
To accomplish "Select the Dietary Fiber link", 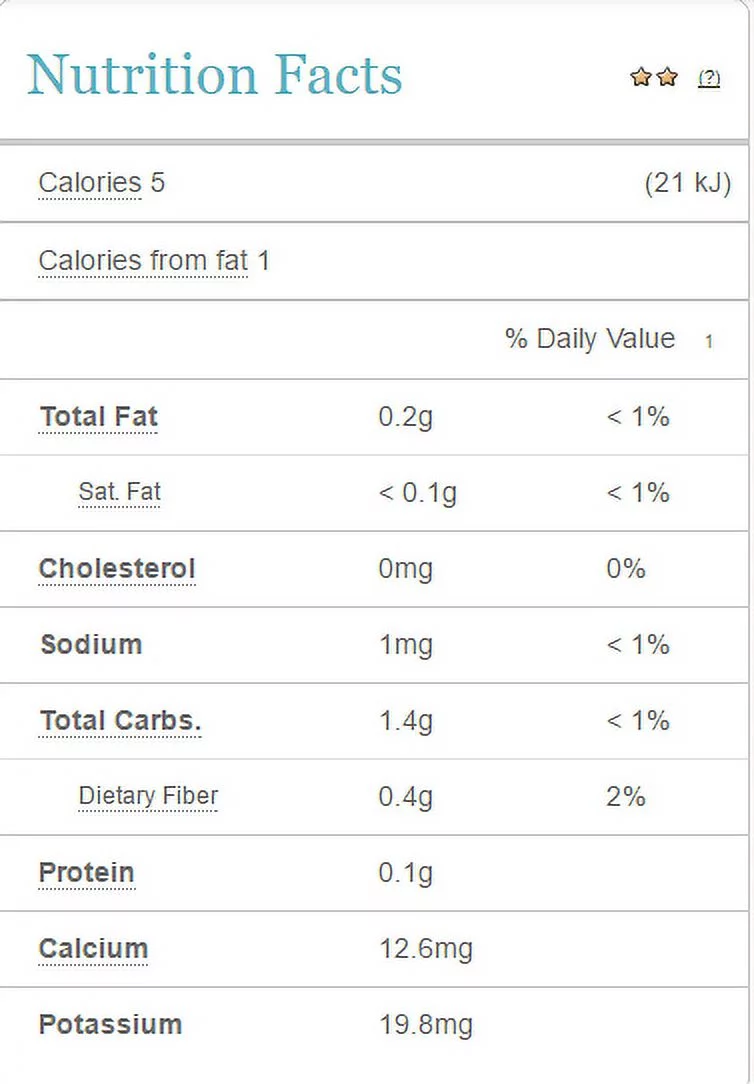I will pos(148,796).
